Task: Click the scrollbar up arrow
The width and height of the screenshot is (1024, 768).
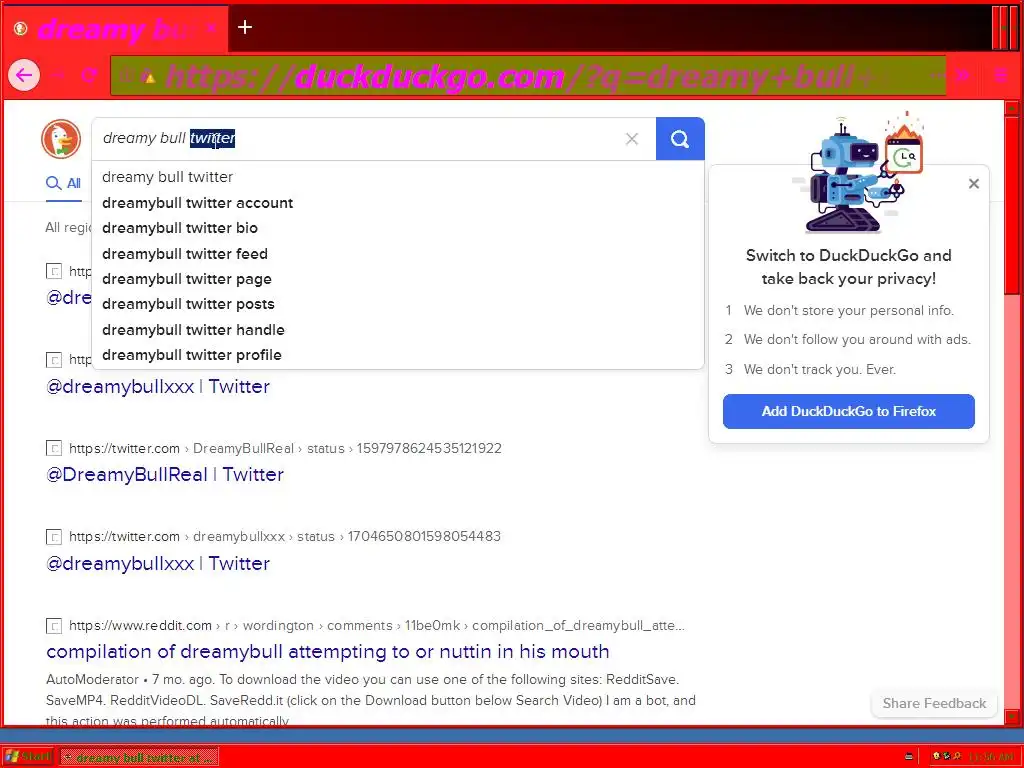Action: pyautogui.click(x=1012, y=108)
